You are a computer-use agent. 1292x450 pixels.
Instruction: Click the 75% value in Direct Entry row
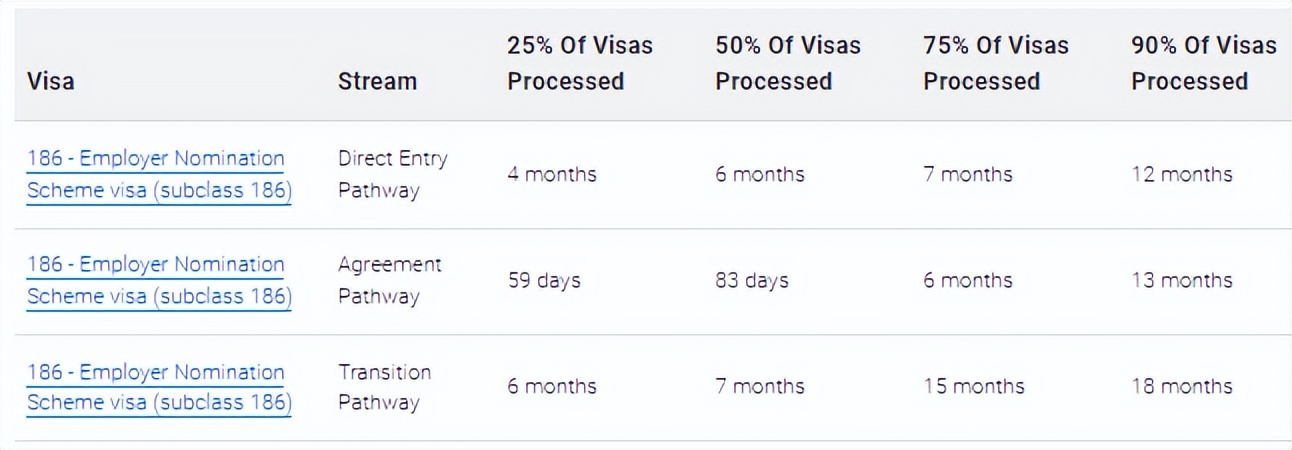[968, 175]
